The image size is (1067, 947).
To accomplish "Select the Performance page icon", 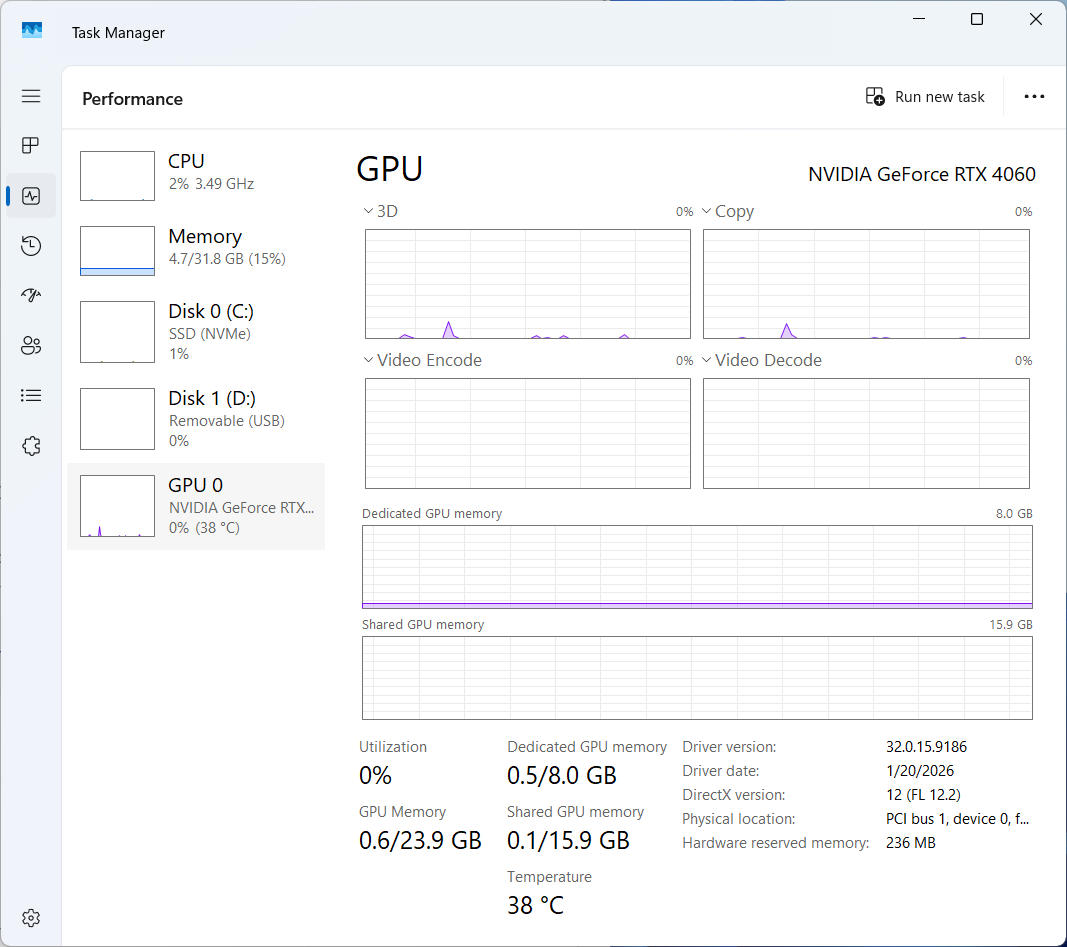I will point(31,196).
